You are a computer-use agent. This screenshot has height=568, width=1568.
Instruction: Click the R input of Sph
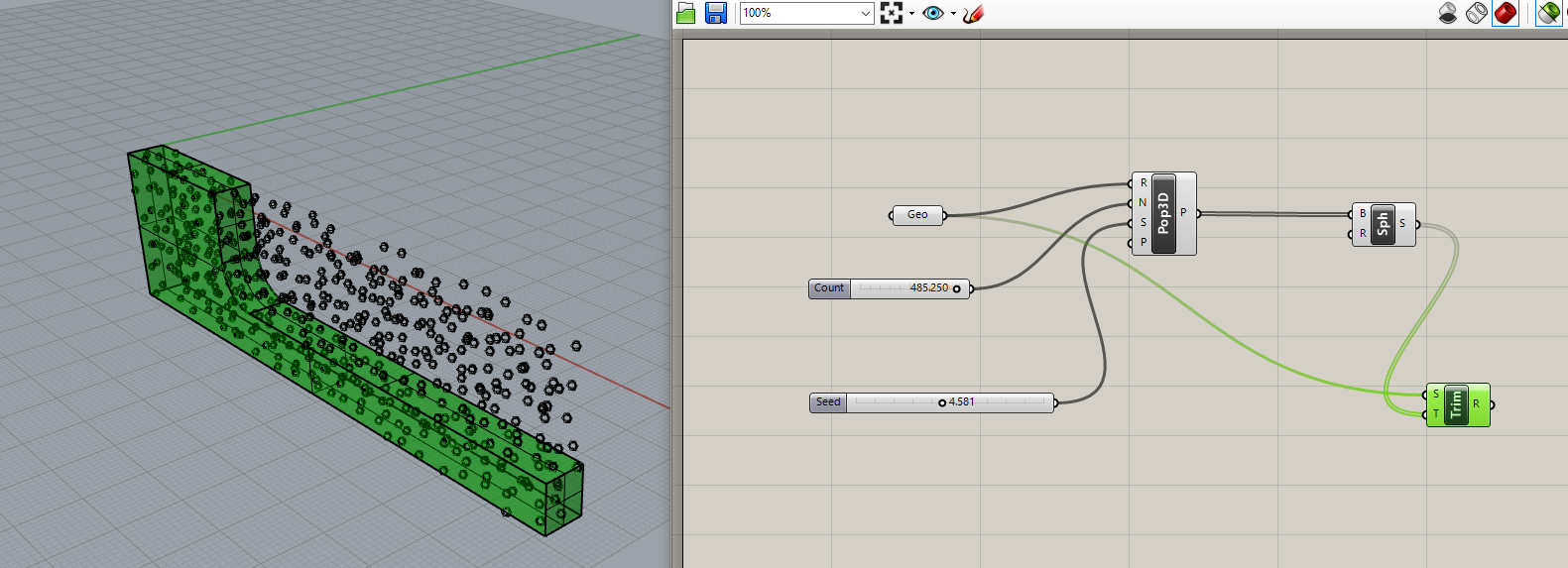[x=1363, y=234]
